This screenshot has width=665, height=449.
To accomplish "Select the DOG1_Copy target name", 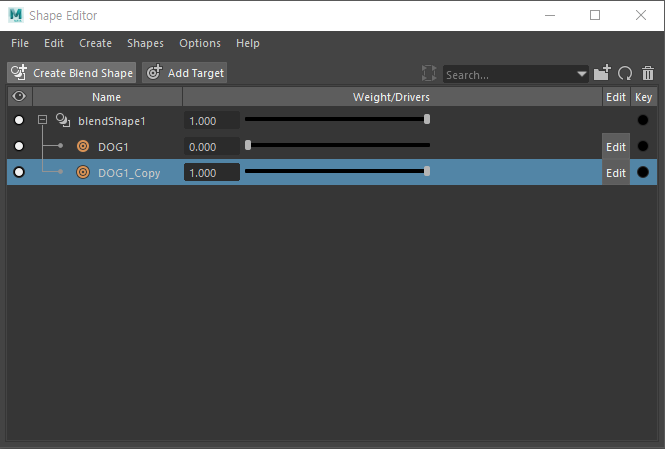I will point(129,173).
